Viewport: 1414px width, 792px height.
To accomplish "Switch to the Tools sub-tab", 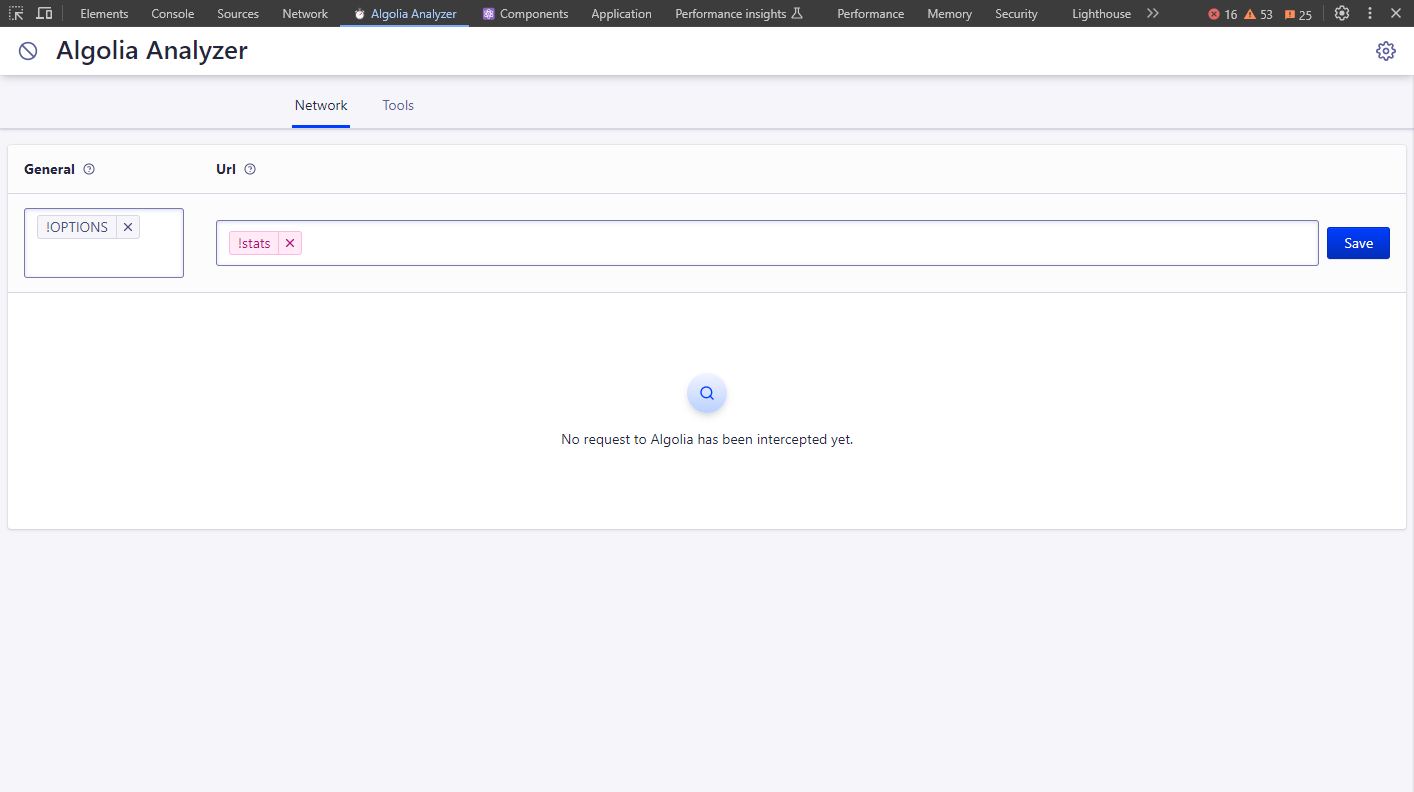I will coord(398,105).
